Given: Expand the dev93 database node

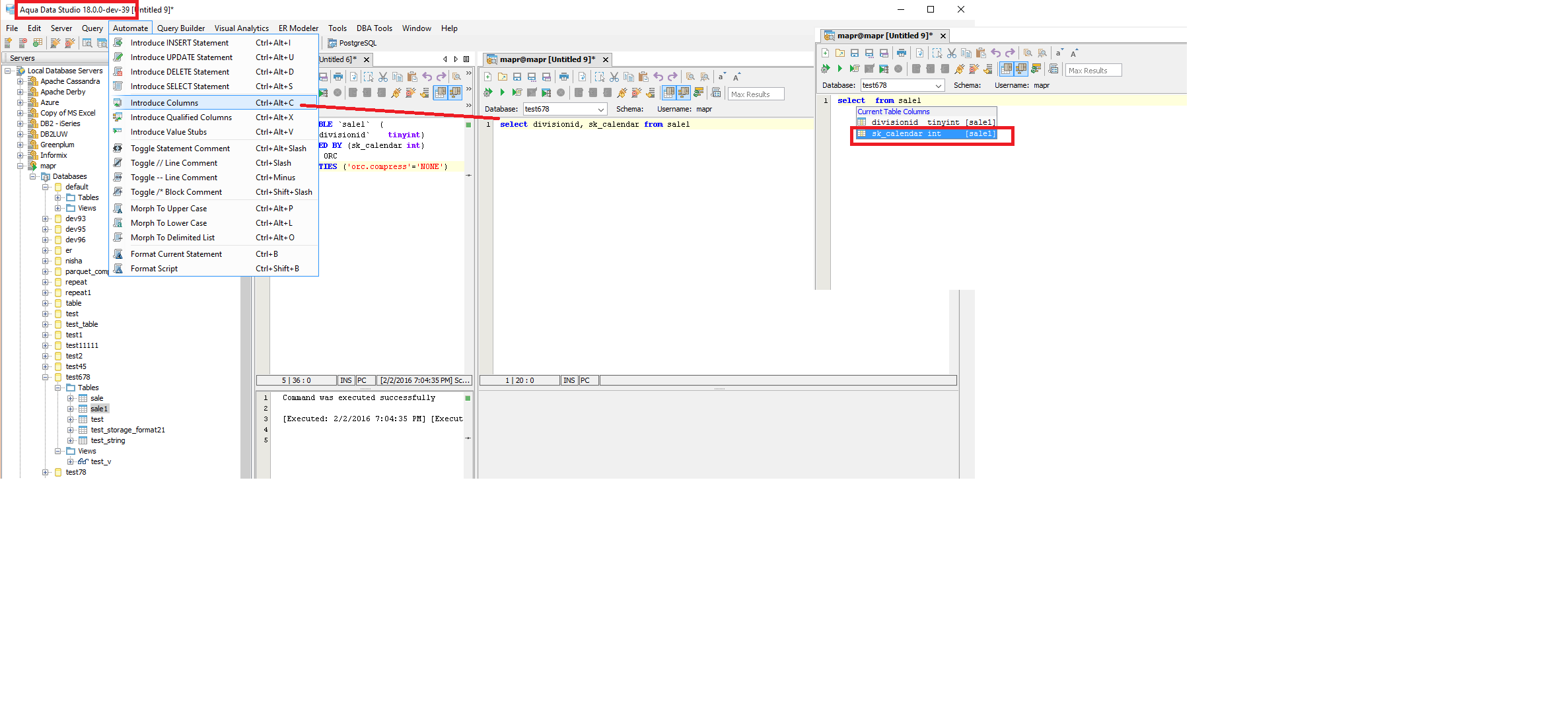Looking at the screenshot, I should [x=46, y=219].
